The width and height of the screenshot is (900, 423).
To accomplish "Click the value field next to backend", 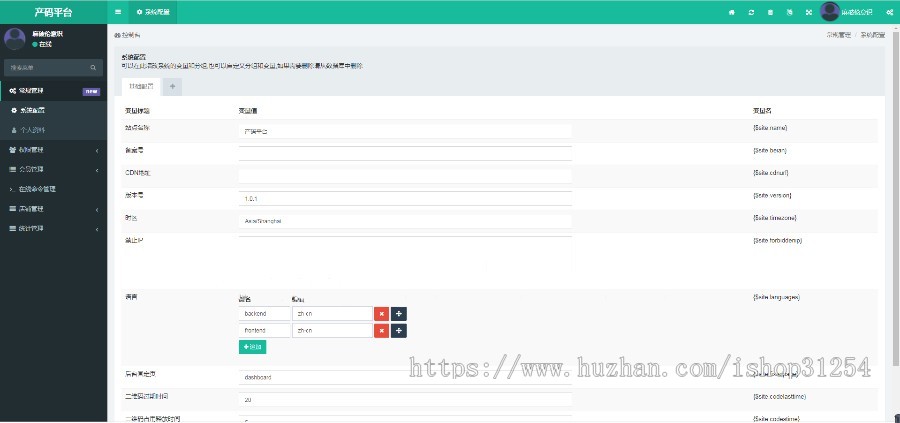I will pyautogui.click(x=332, y=314).
